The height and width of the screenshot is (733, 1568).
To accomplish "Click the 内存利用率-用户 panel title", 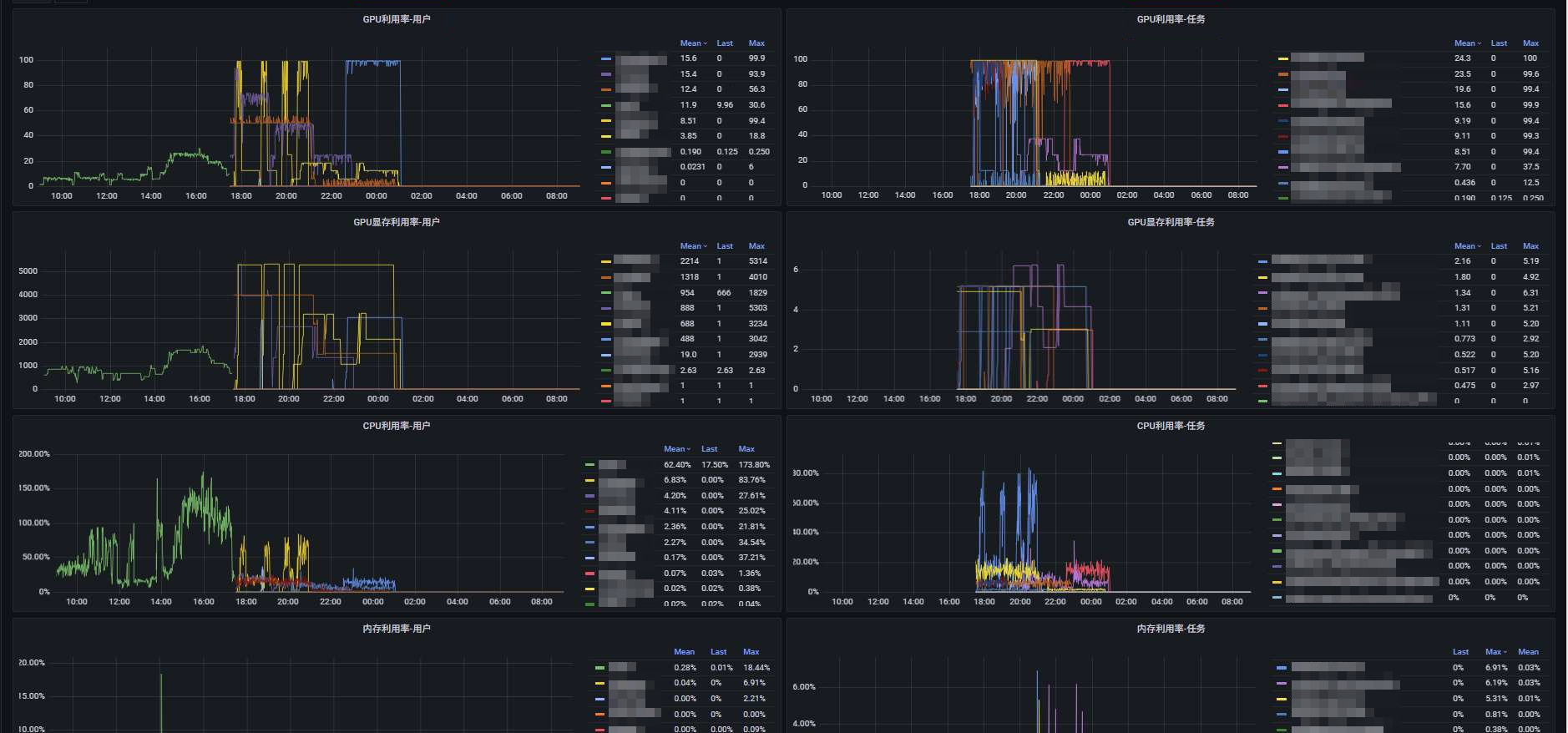I will pos(396,629).
